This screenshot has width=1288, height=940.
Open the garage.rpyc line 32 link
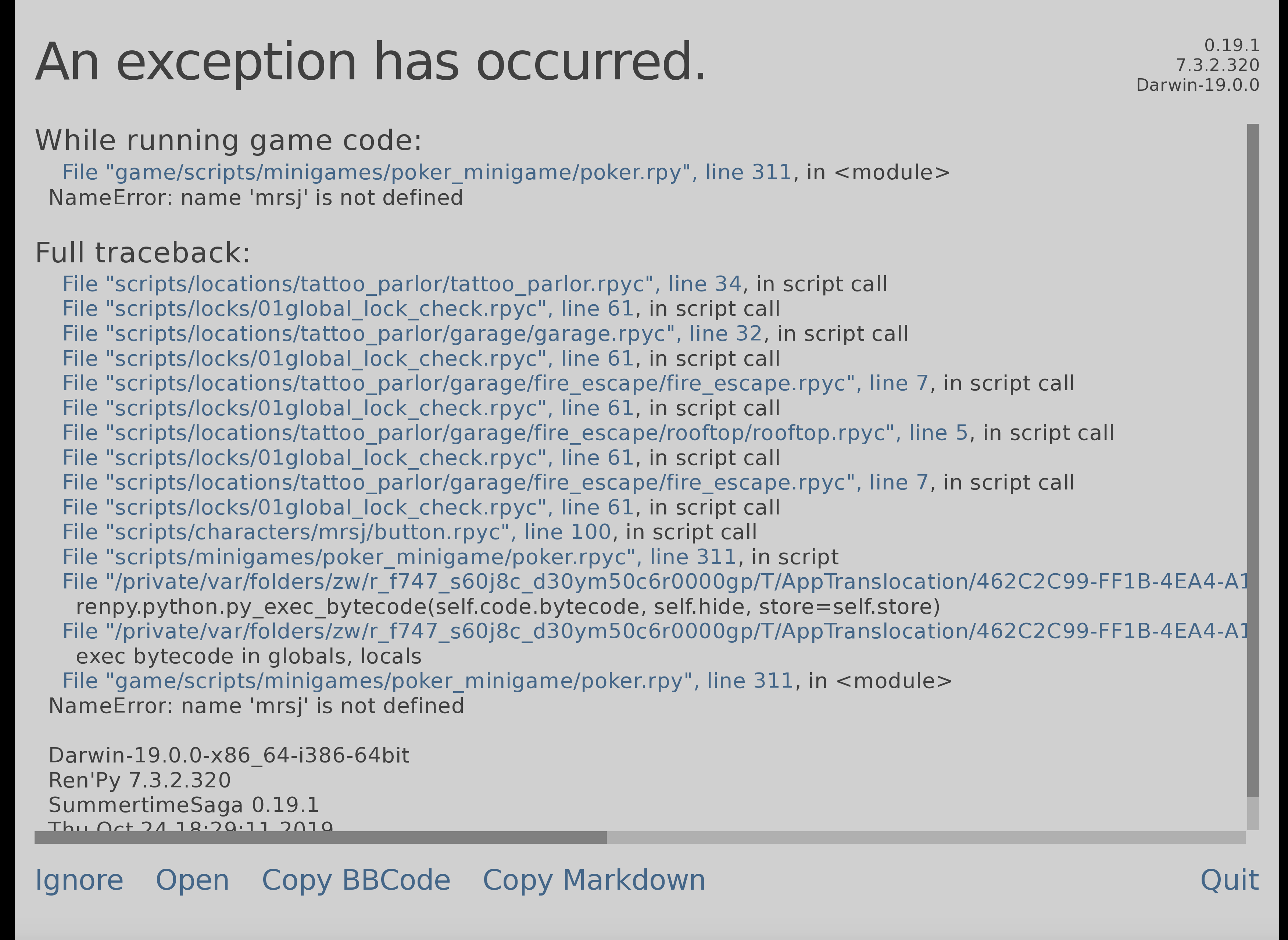411,333
